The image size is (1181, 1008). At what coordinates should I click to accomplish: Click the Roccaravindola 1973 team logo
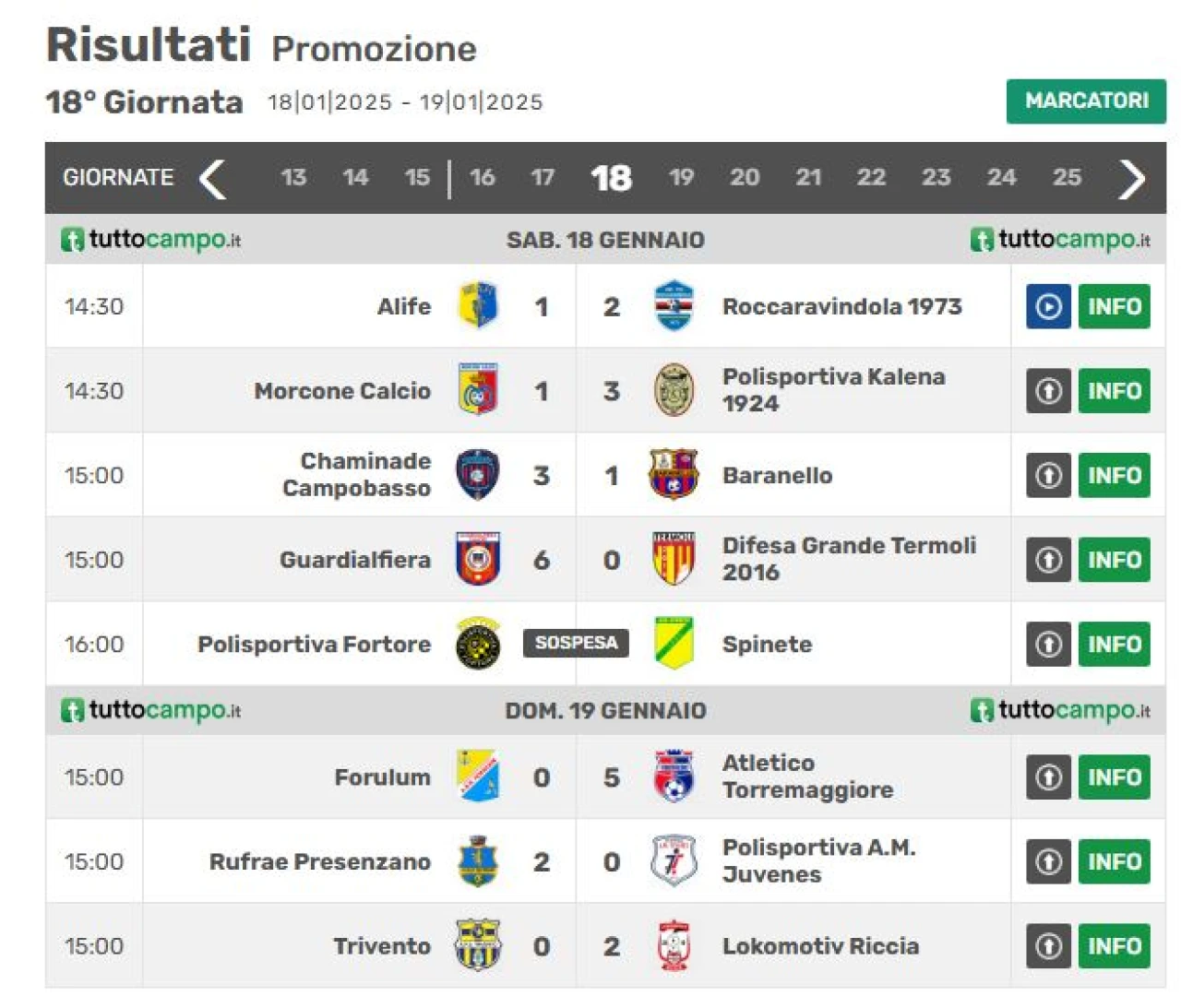tap(674, 306)
